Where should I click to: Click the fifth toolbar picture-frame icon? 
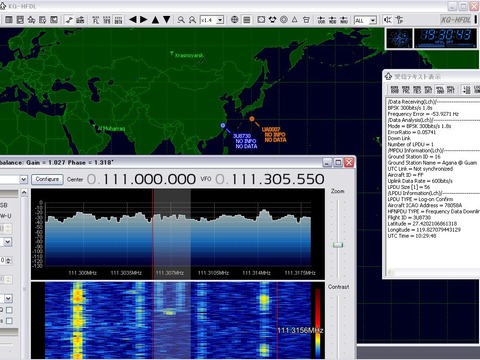[x=54, y=20]
